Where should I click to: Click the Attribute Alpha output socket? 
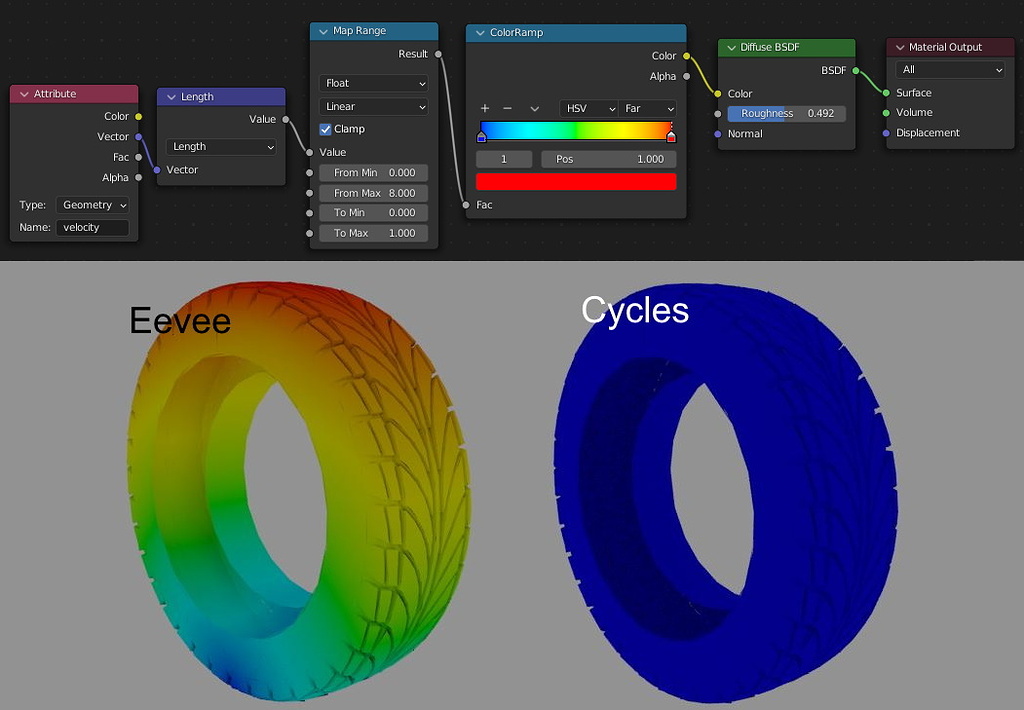(138, 177)
